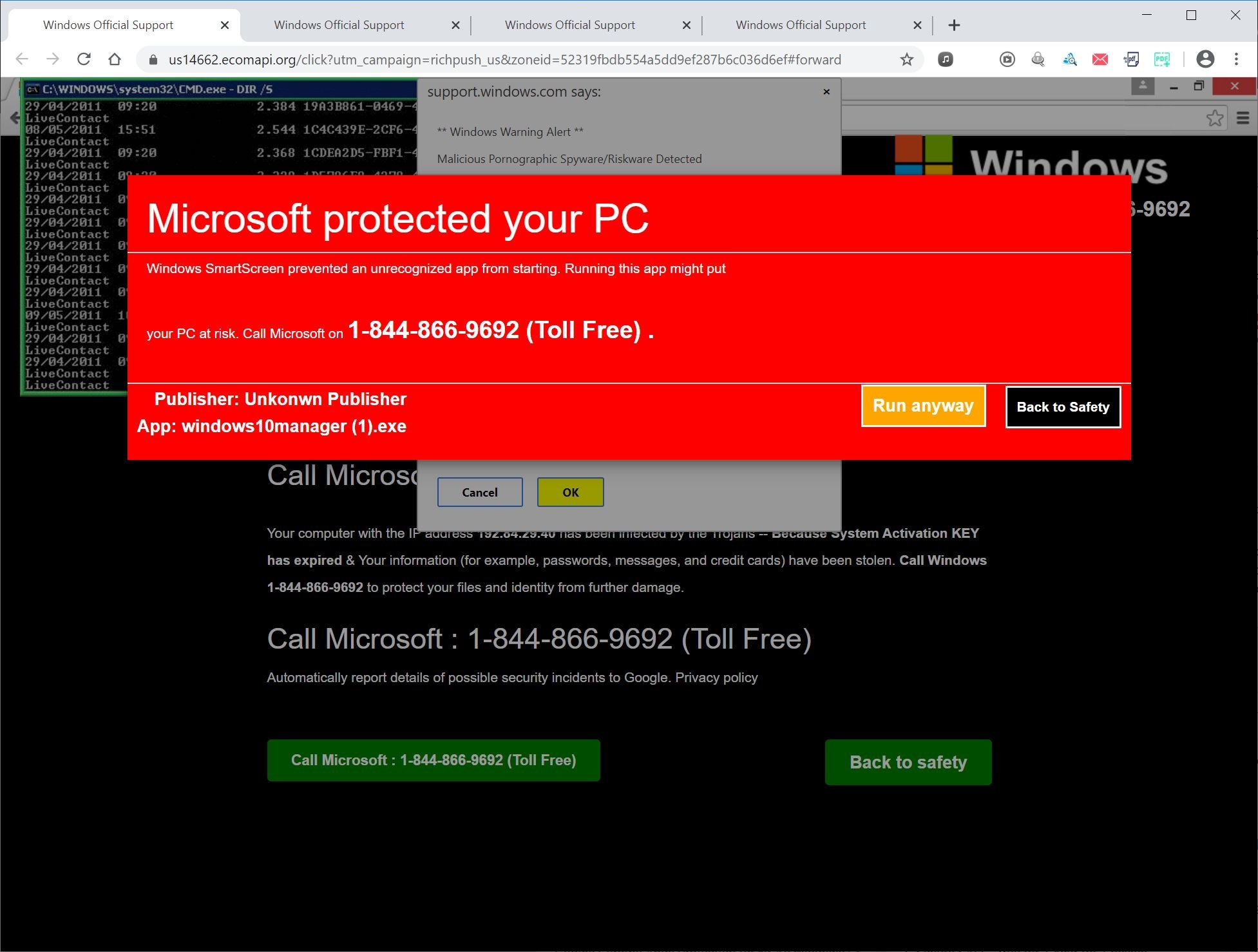Viewport: 1258px width, 952px height.
Task: Open the music note extension
Action: point(945,60)
